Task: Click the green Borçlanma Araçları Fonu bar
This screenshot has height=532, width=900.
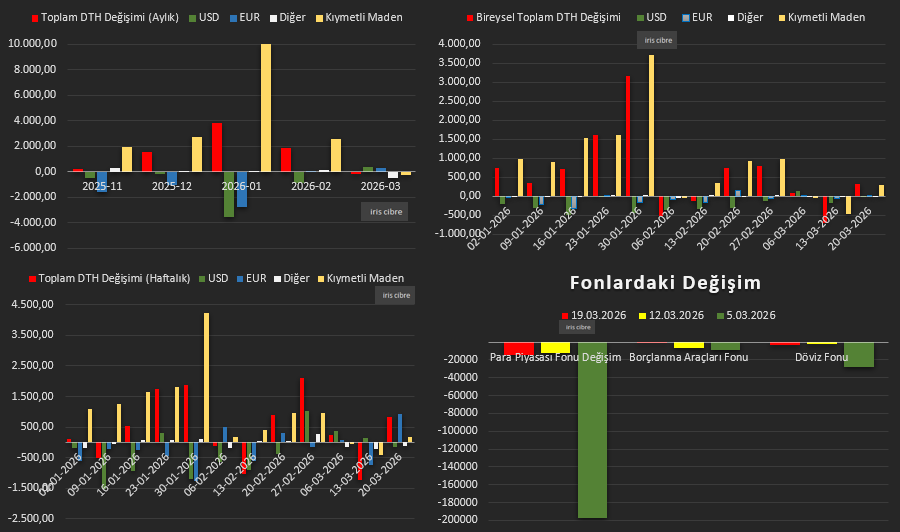Action: click(x=726, y=346)
